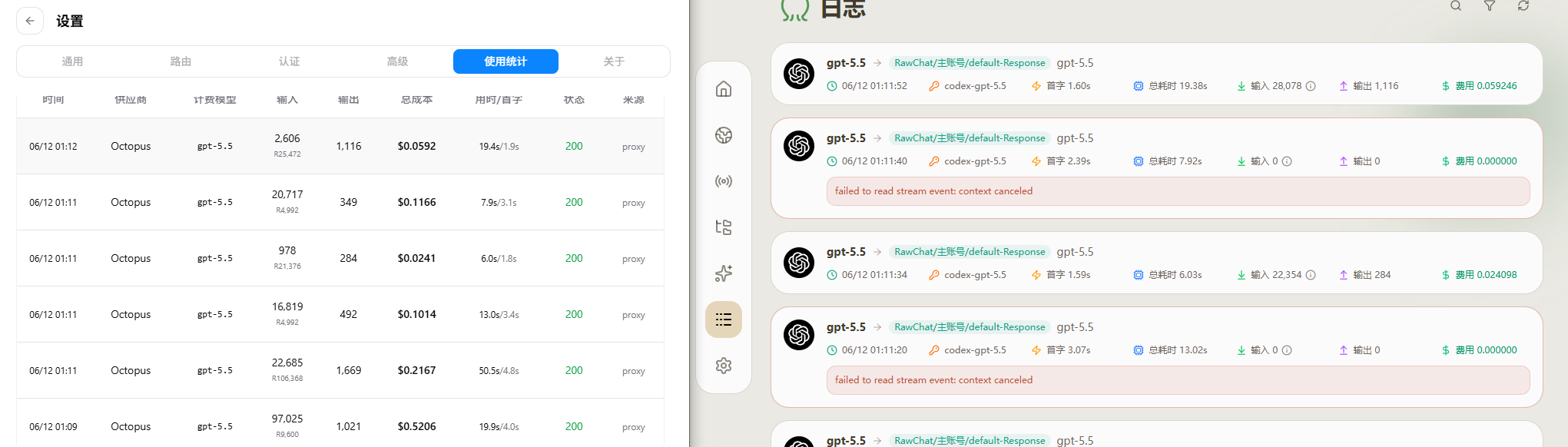Click the error message in the 01:11:40 log

click(1178, 191)
